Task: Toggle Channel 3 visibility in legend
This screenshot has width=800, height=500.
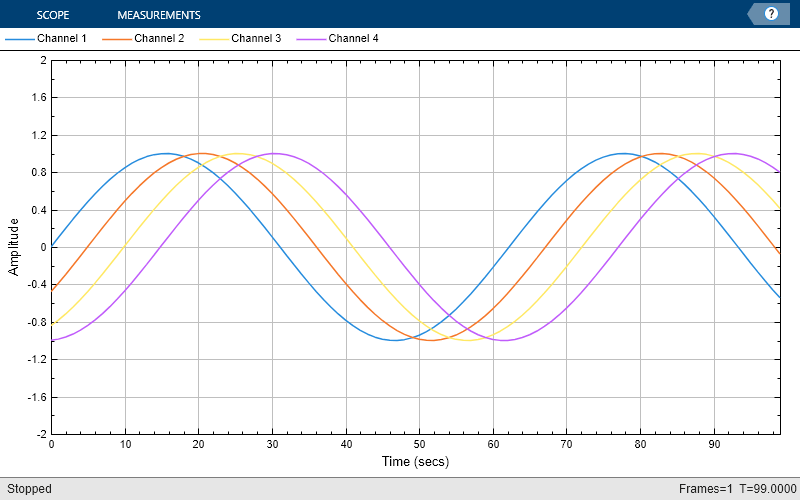Action: click(256, 38)
